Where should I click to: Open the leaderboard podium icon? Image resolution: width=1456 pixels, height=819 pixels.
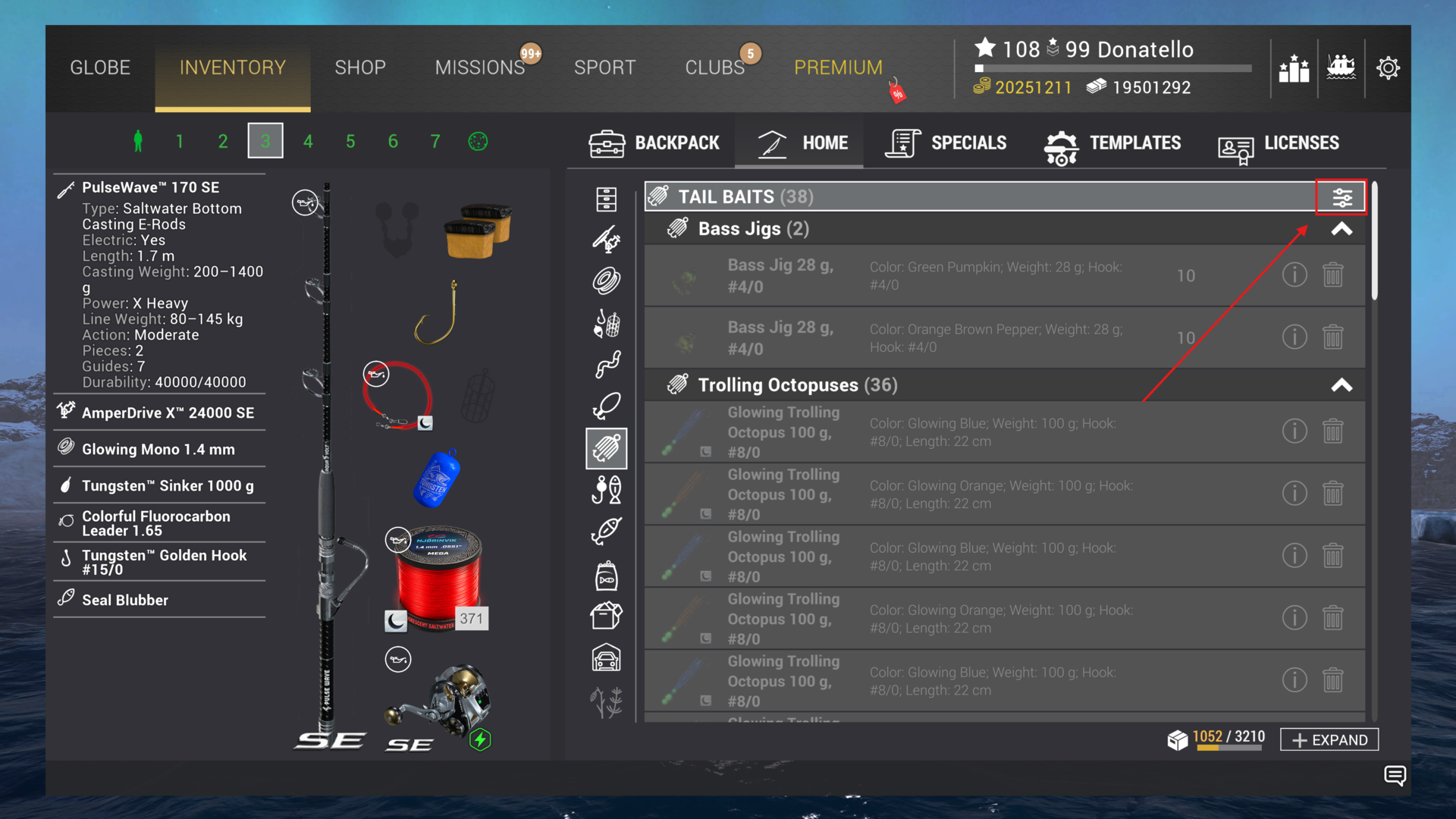[x=1294, y=68]
